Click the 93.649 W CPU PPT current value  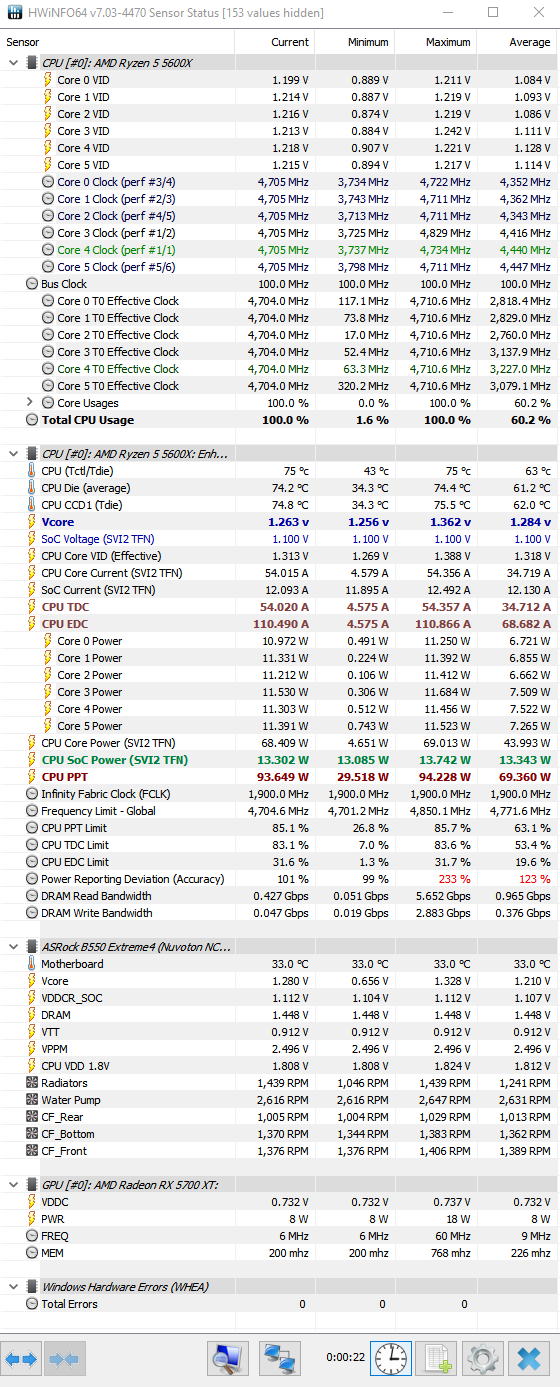(x=283, y=776)
